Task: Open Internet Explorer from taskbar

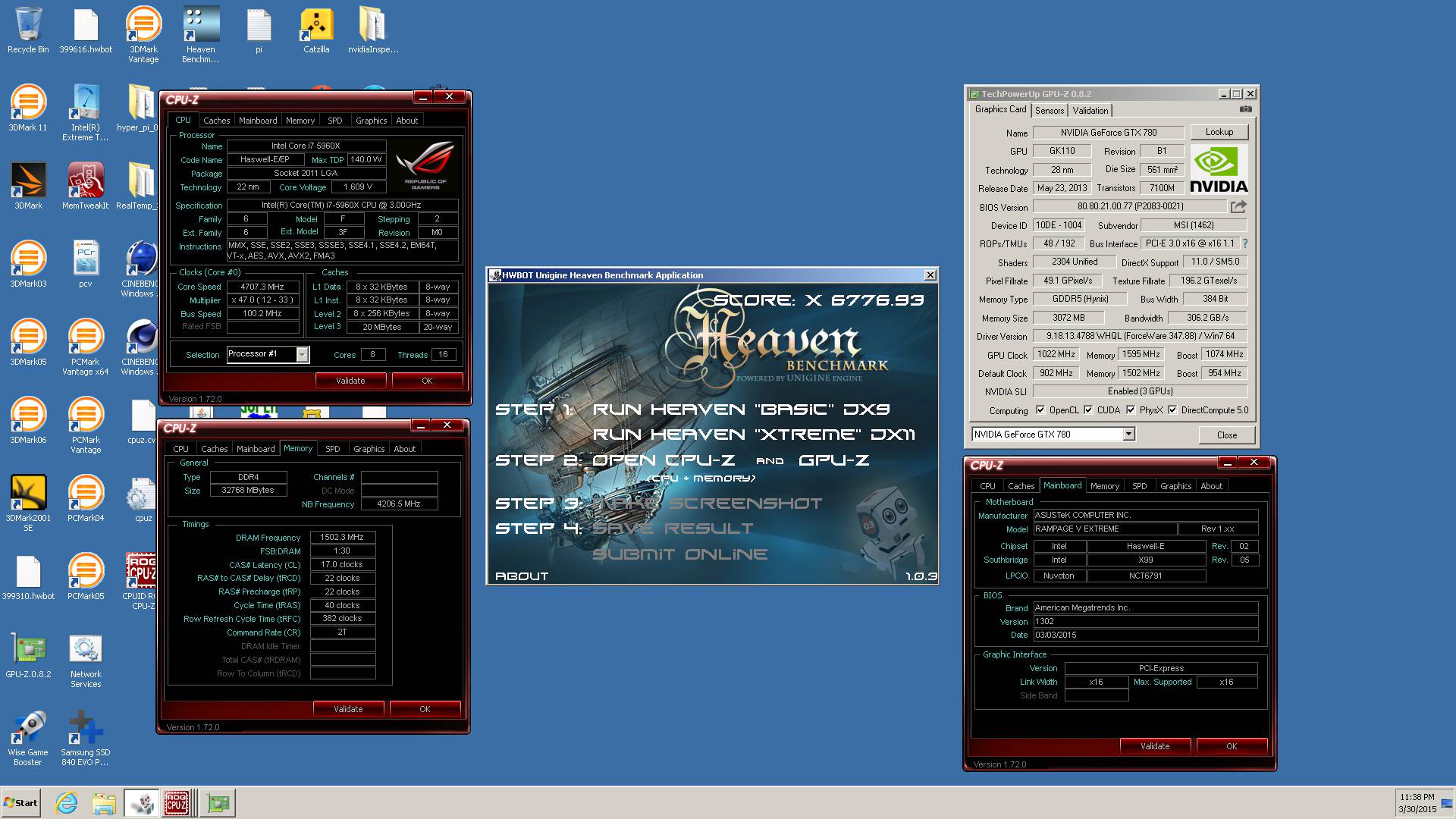Action: 67,802
